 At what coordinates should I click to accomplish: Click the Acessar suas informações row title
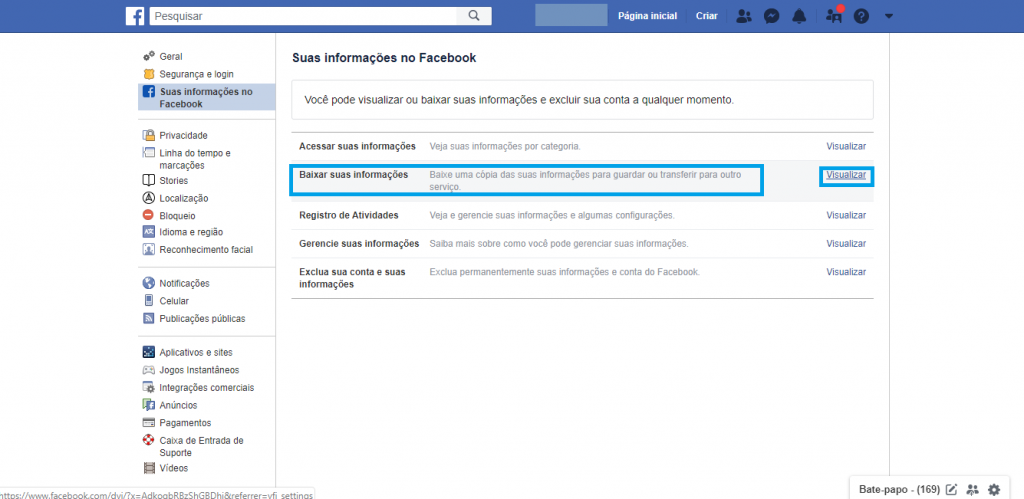coord(357,146)
